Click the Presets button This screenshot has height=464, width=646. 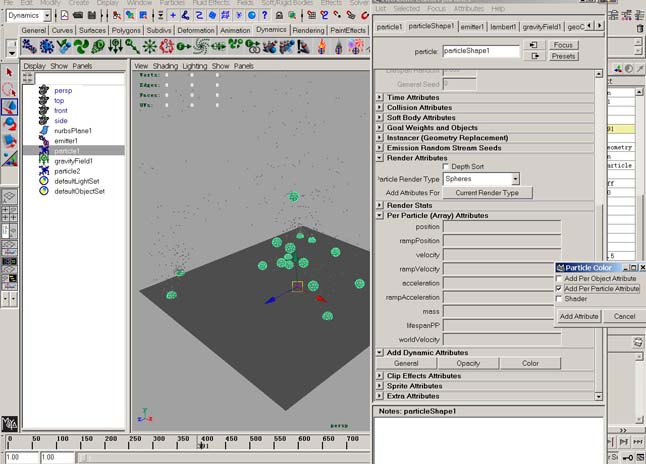[x=563, y=56]
